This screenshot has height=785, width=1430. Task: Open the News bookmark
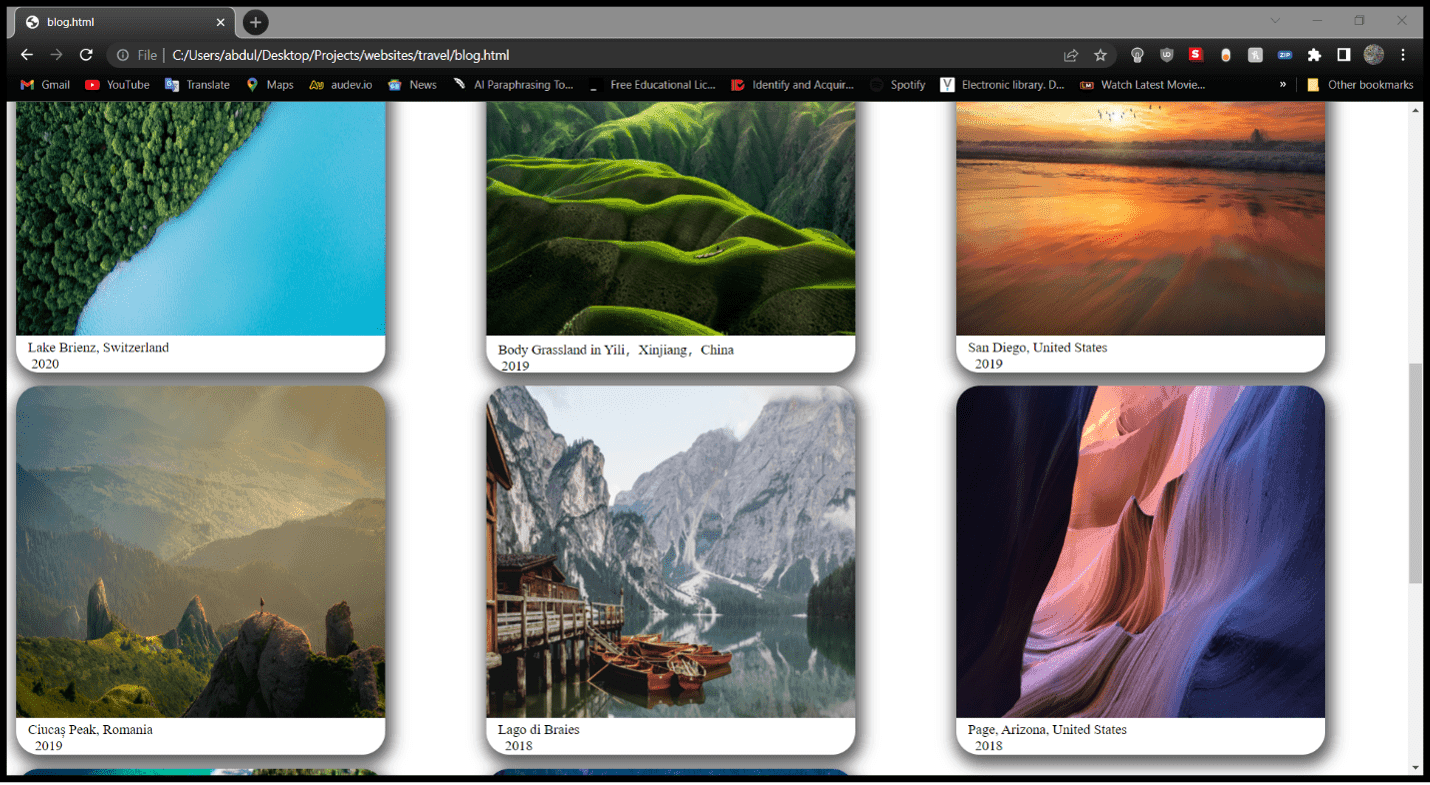coord(412,85)
